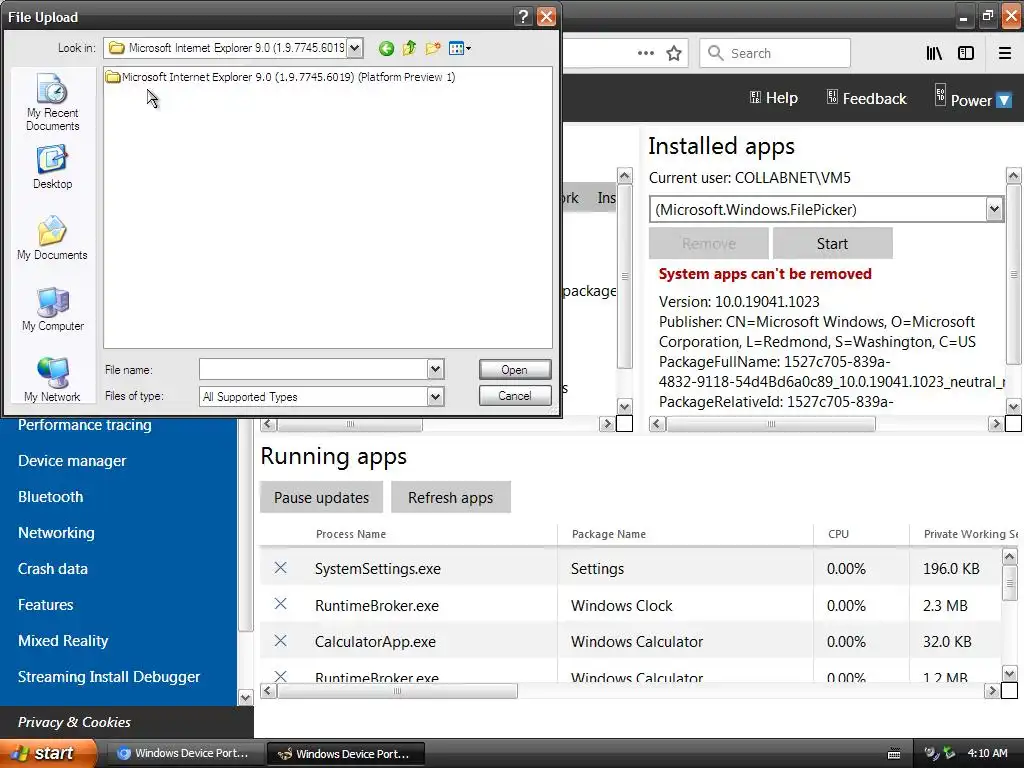Click the sidebar scroll down arrow
This screenshot has width=1024, height=768.
(x=246, y=697)
